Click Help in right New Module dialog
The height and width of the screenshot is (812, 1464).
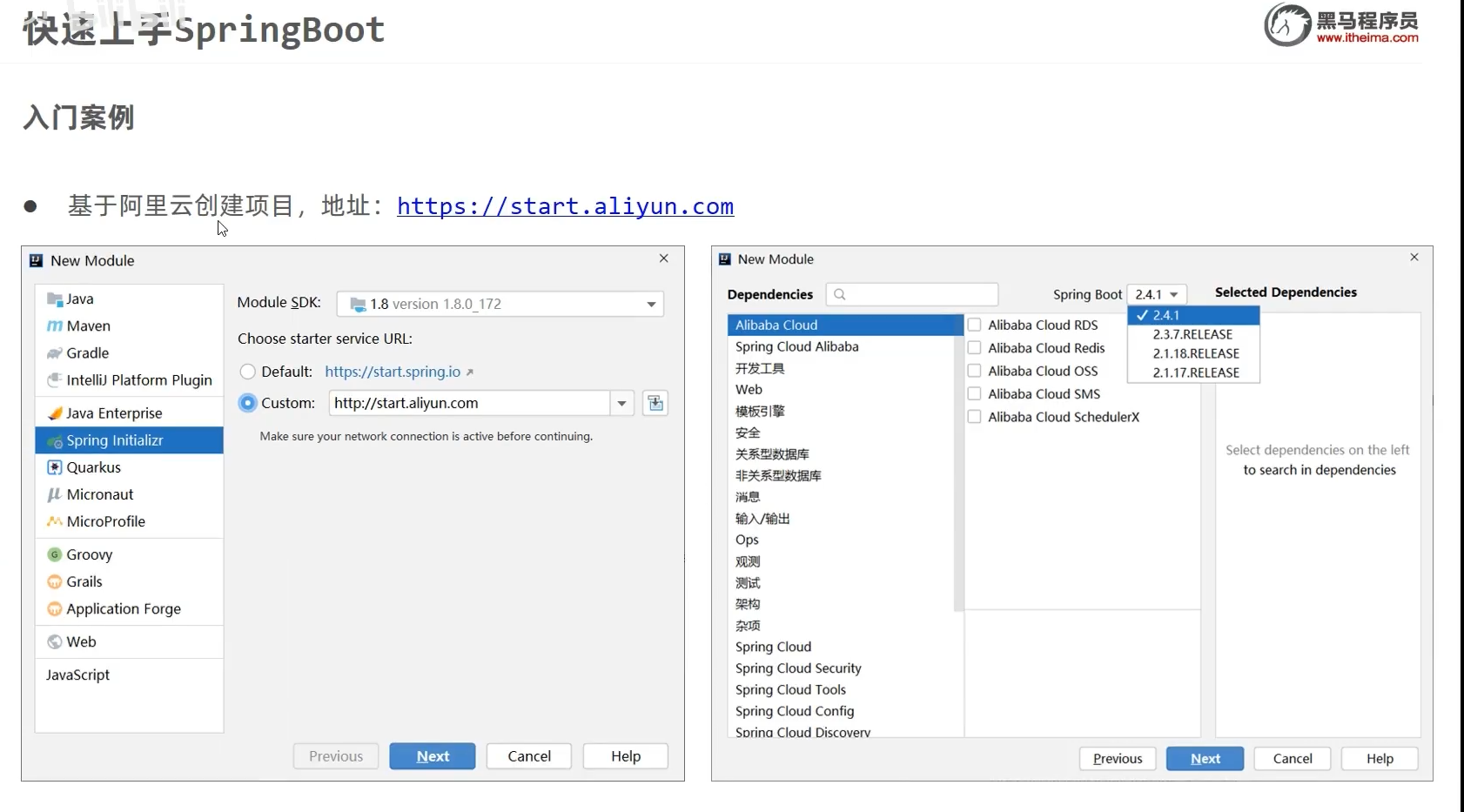(x=1380, y=759)
